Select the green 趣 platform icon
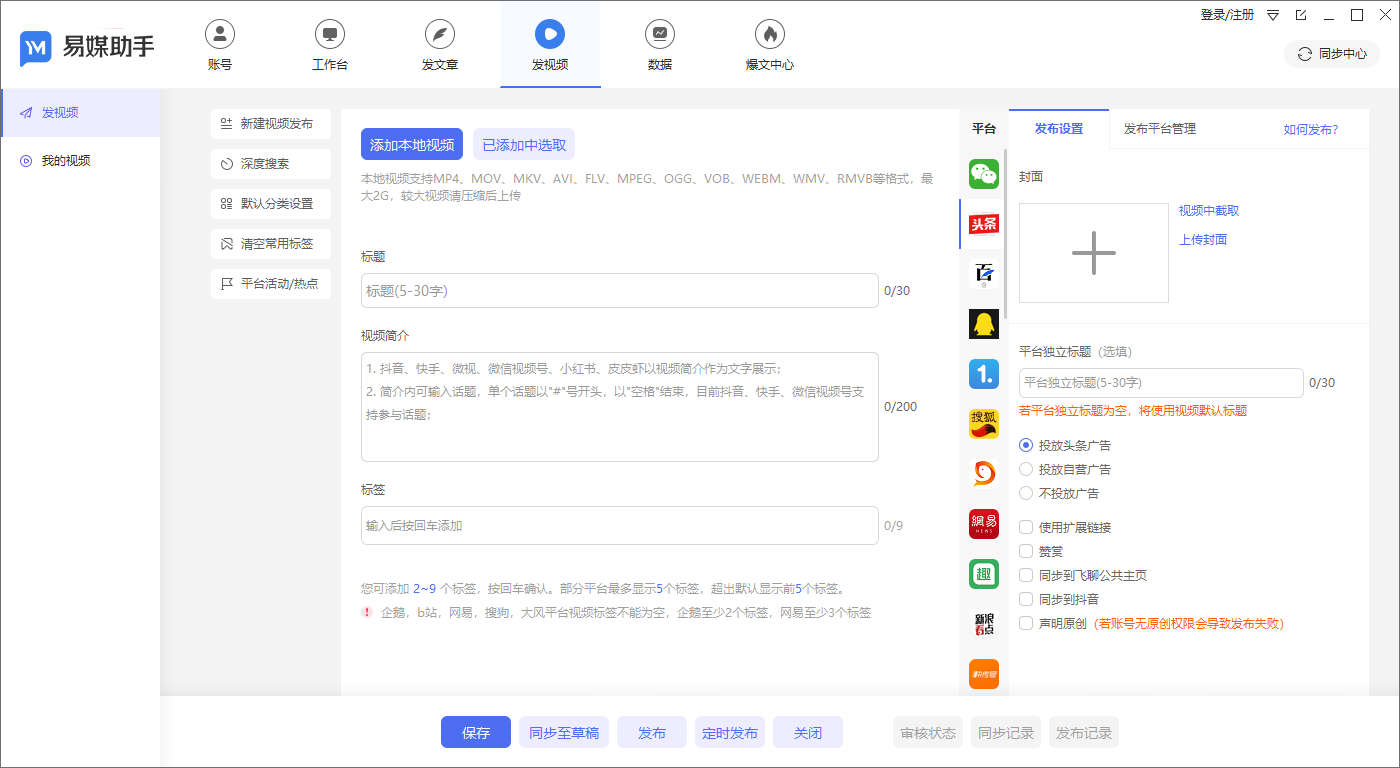 point(983,573)
